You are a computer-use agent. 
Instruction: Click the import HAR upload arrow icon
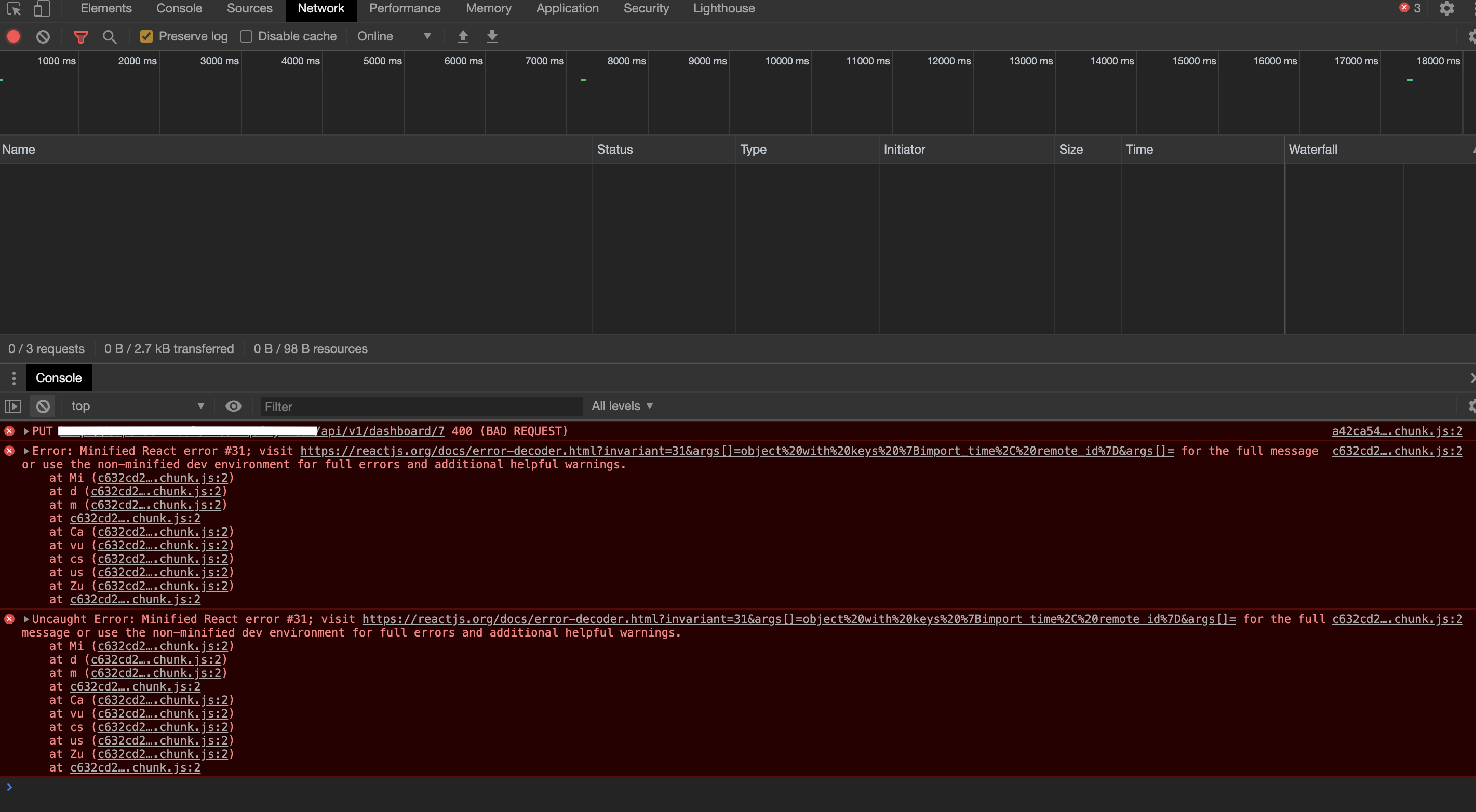tap(463, 37)
